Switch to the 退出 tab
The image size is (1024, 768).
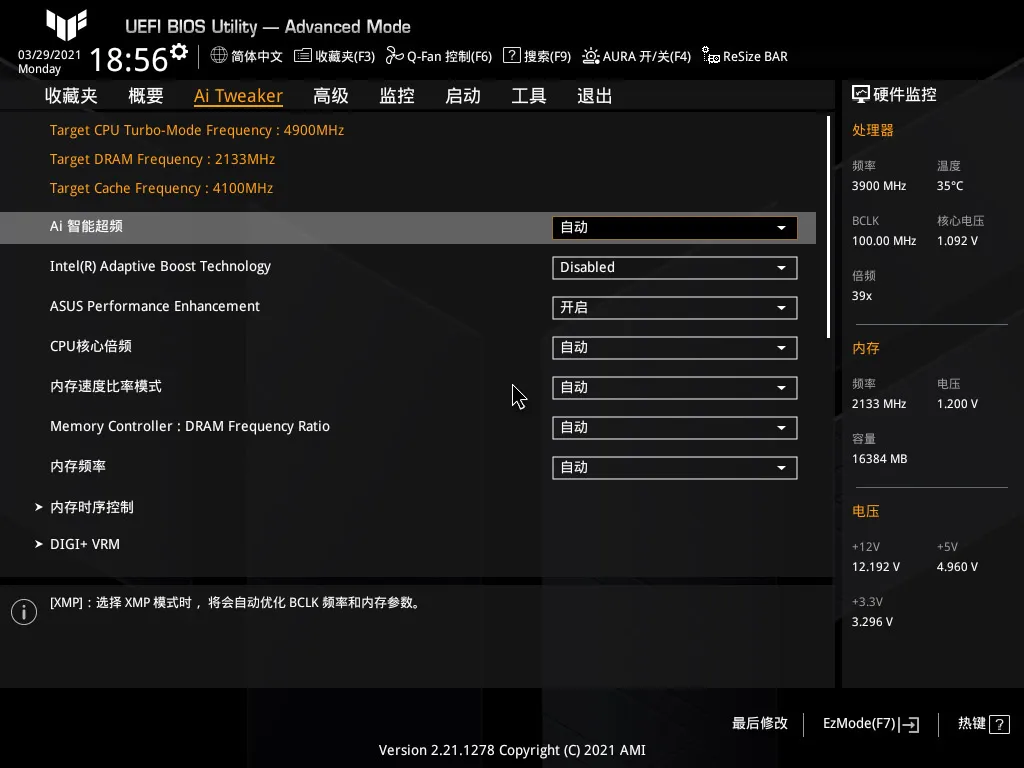(x=595, y=96)
